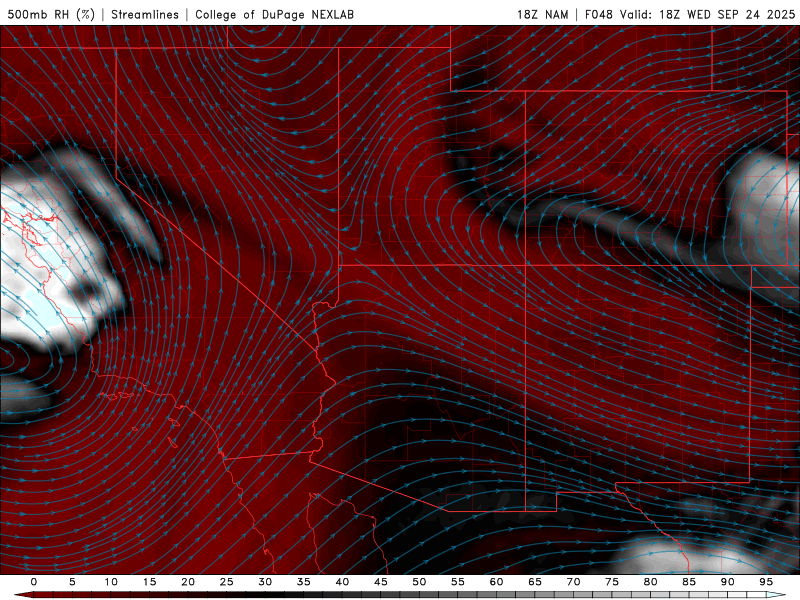Click the "Streamlines" label in header
Image resolution: width=800 pixels, height=600 pixels.
(145, 14)
